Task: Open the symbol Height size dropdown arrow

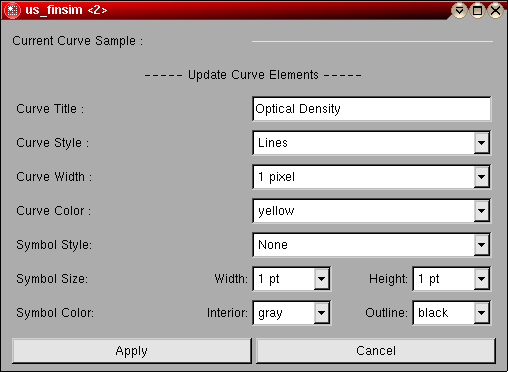Action: tap(481, 279)
